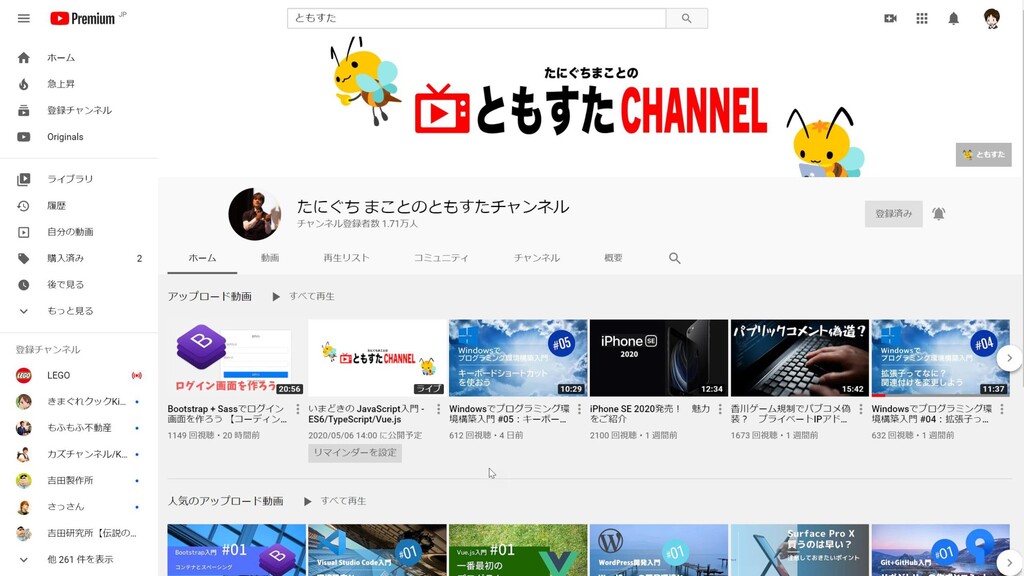
Task: Open Vue.js入門 #01 popular video thumbnail
Action: pos(518,550)
